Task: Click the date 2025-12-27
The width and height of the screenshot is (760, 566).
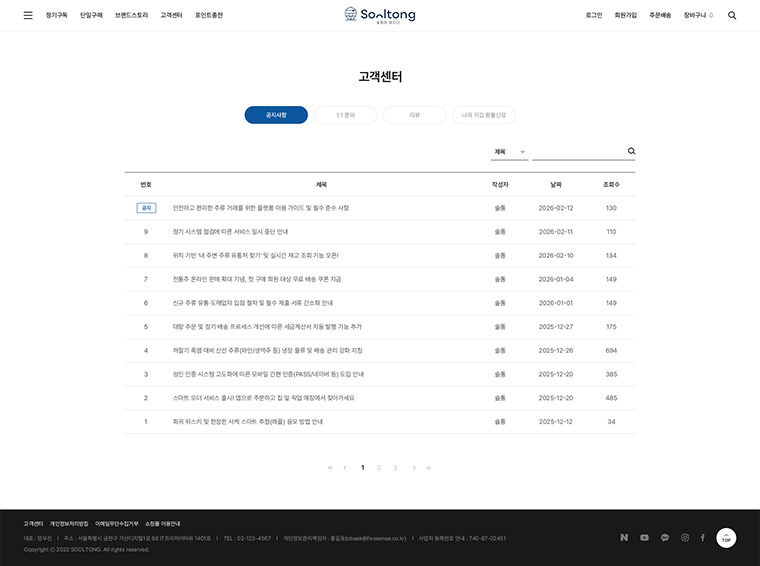Action: 555,327
